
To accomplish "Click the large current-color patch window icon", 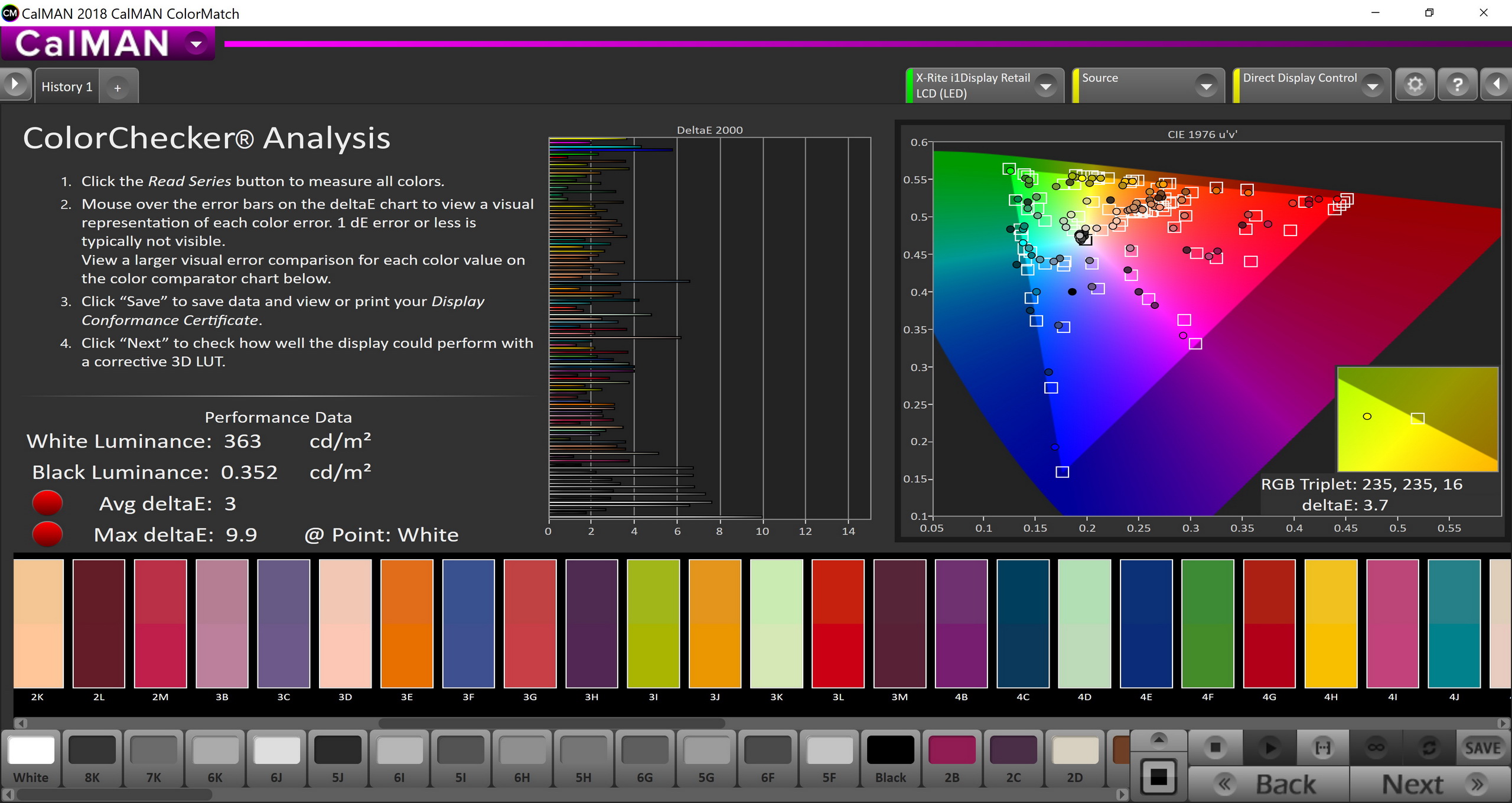I will click(x=1158, y=777).
